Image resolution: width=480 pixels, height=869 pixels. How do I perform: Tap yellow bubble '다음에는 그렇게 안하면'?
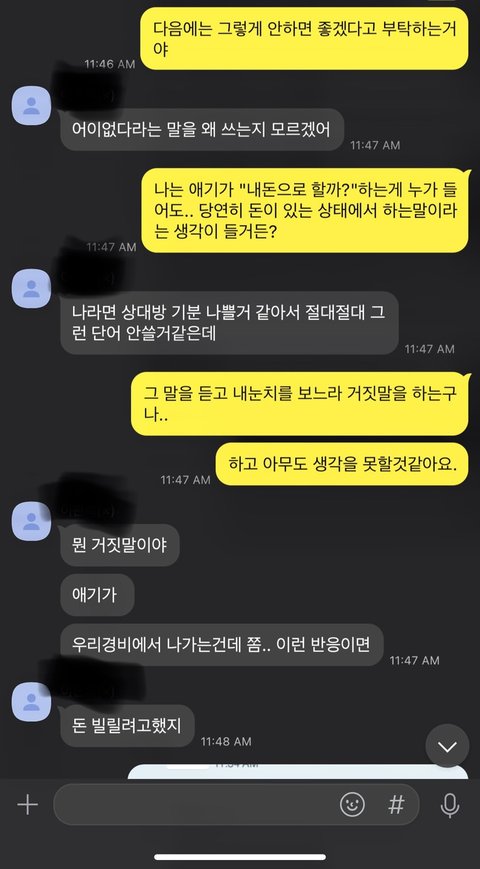pyautogui.click(x=304, y=38)
